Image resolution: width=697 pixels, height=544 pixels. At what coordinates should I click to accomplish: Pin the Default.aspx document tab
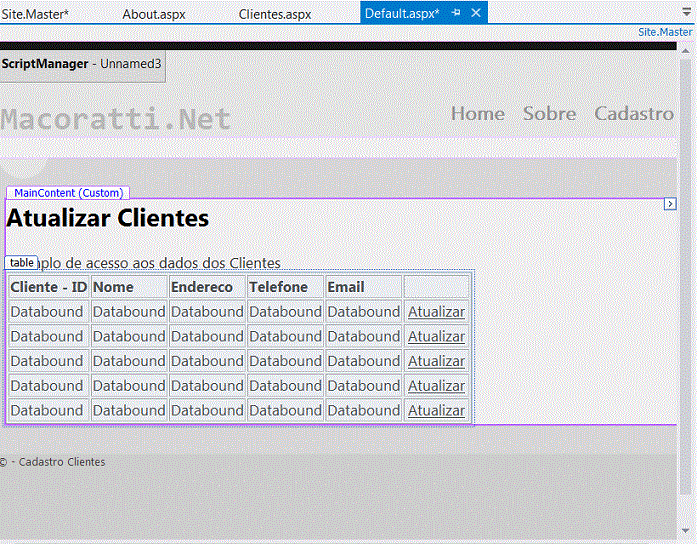tap(456, 13)
